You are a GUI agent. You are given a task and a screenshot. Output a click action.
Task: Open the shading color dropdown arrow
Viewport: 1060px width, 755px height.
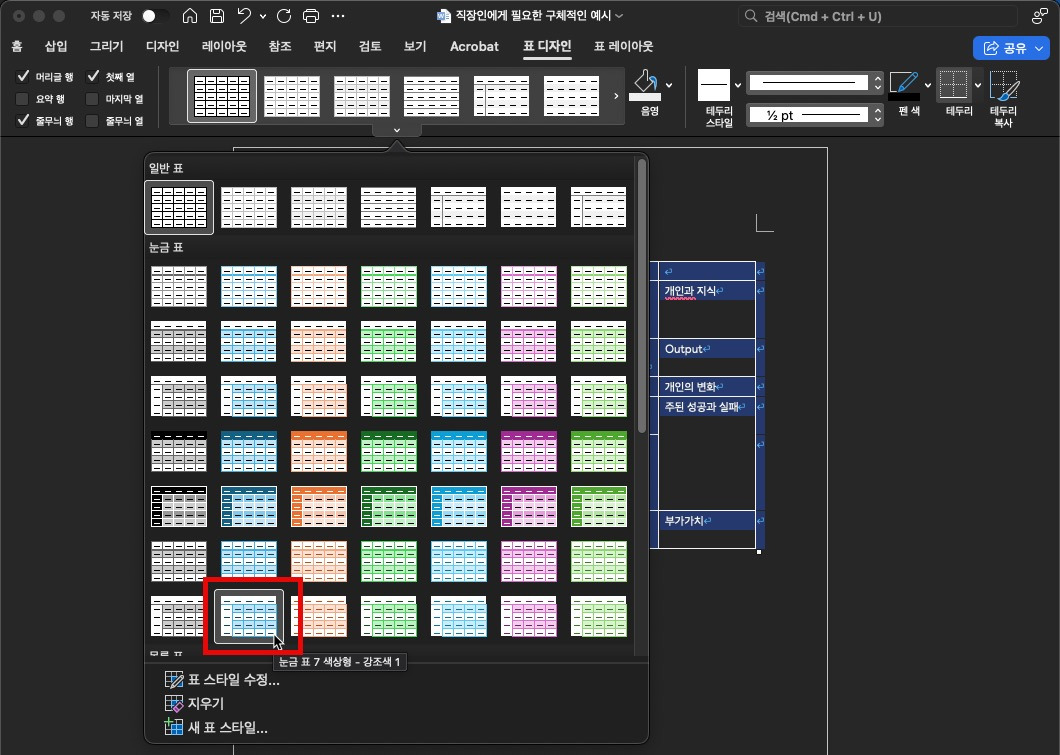point(669,85)
